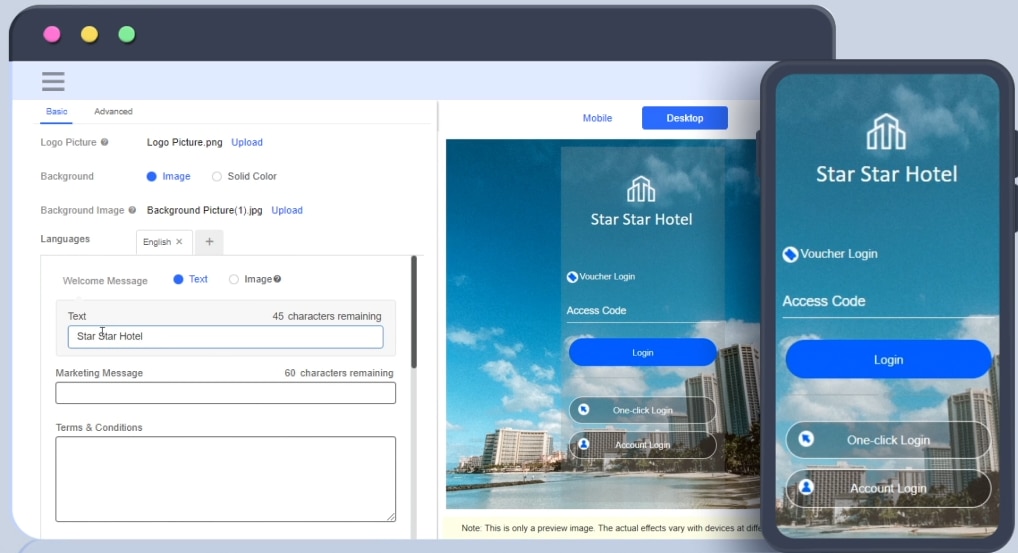This screenshot has height=553, width=1018.
Task: Show the Desktop preview
Action: [685, 118]
